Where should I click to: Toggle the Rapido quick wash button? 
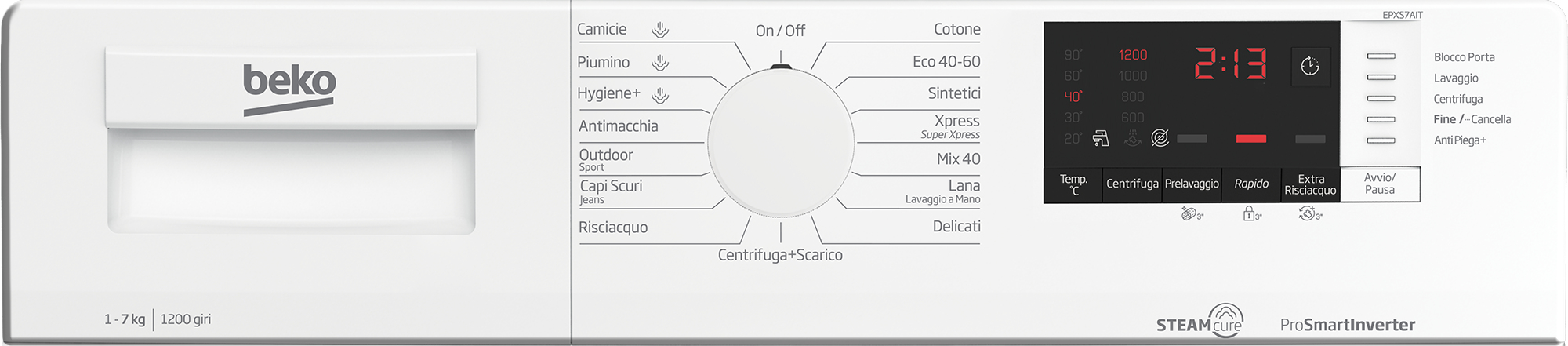tap(1251, 184)
